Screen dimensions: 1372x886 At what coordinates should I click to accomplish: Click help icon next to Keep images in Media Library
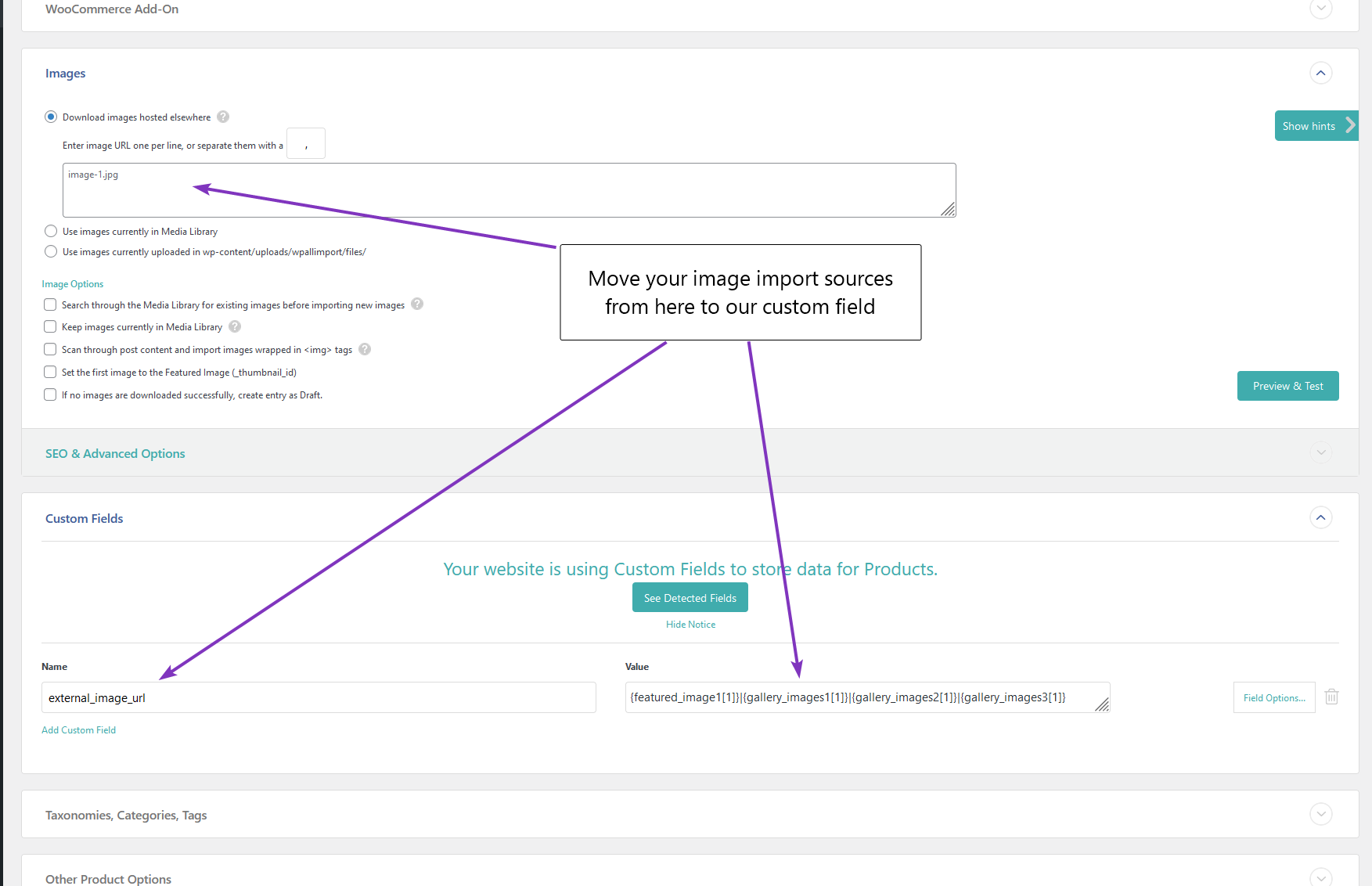(235, 326)
